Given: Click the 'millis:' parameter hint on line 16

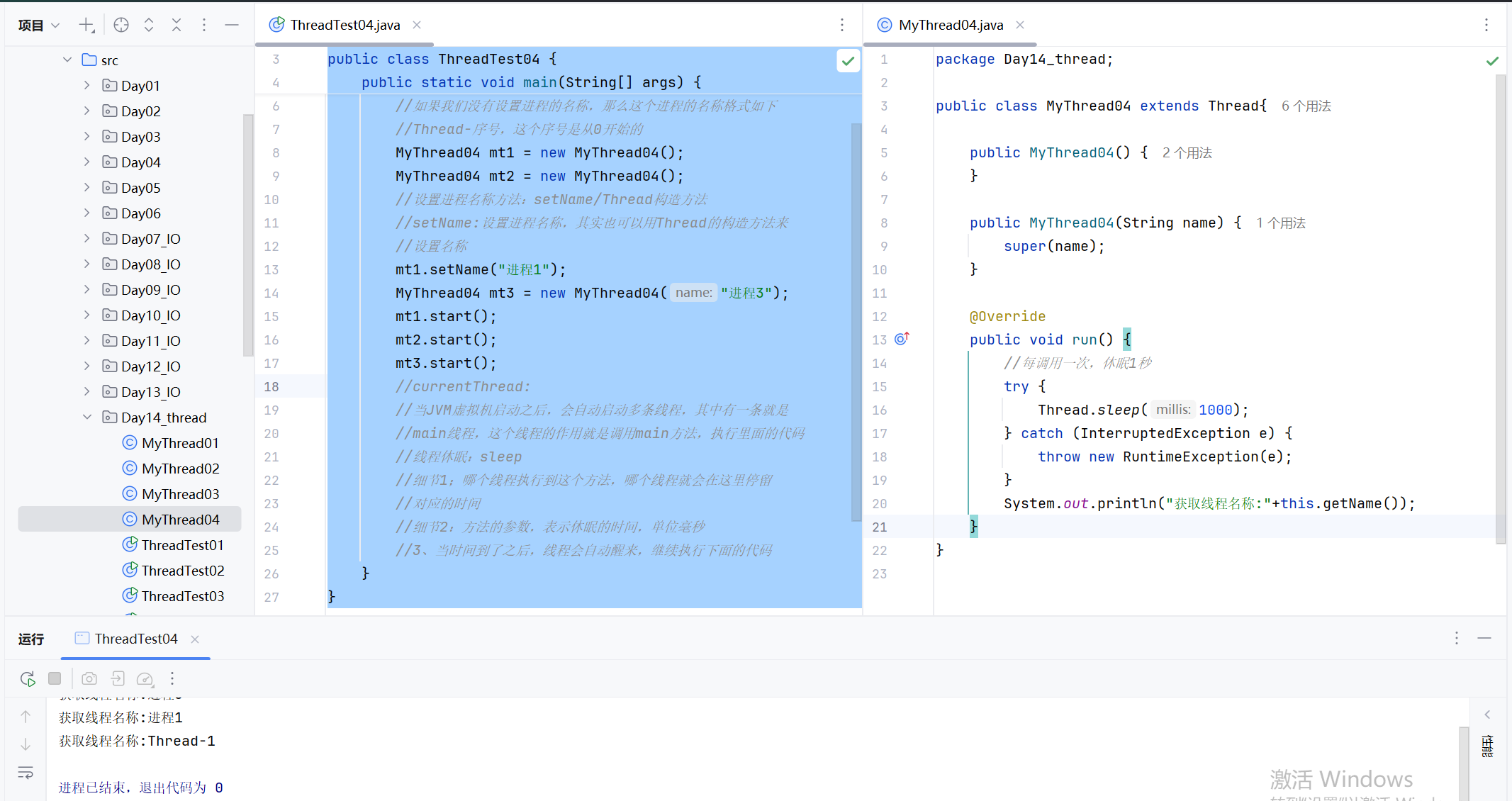Looking at the screenshot, I should click(x=1173, y=410).
